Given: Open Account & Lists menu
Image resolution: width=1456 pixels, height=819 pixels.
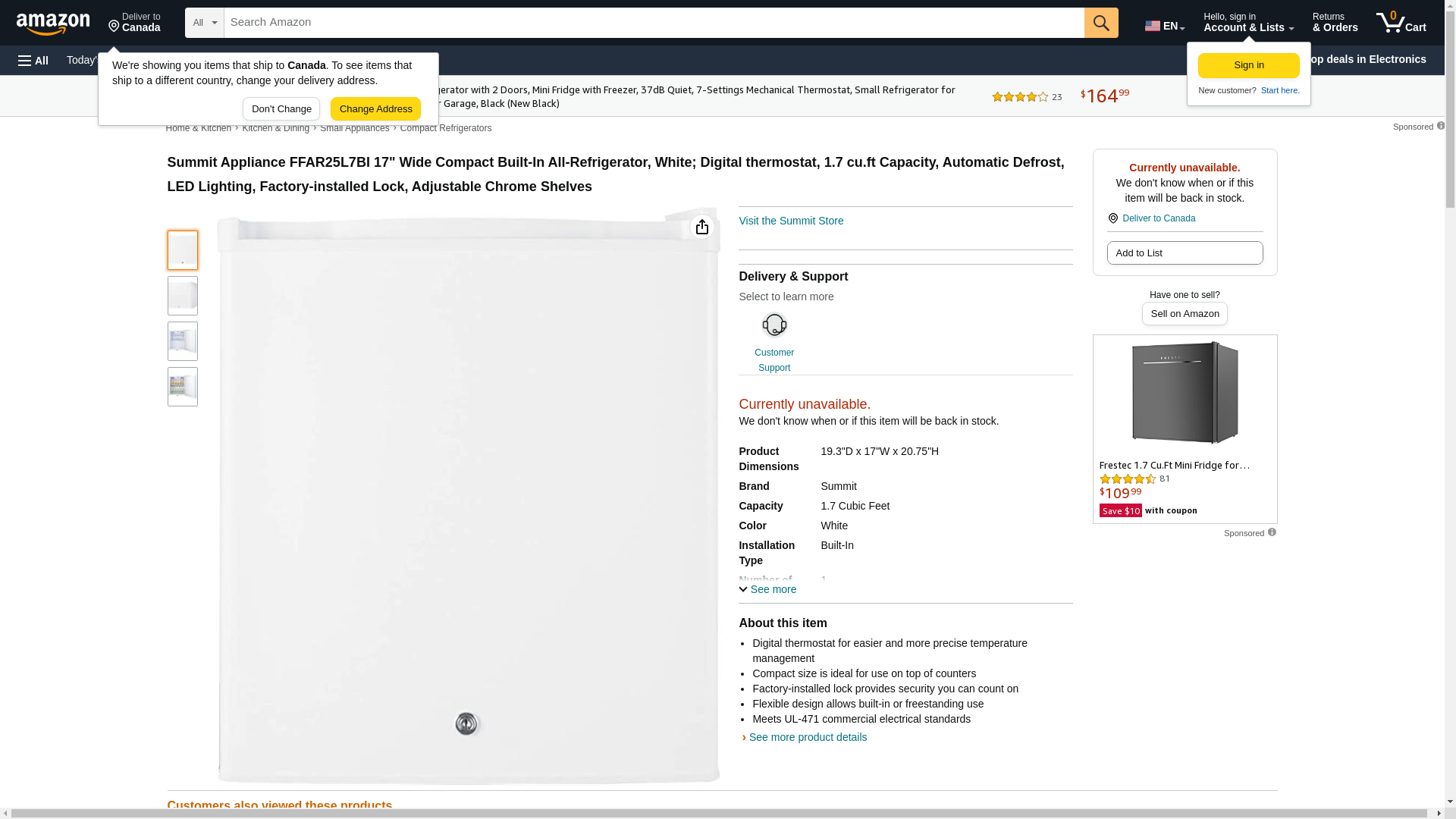Looking at the screenshot, I should (1248, 23).
